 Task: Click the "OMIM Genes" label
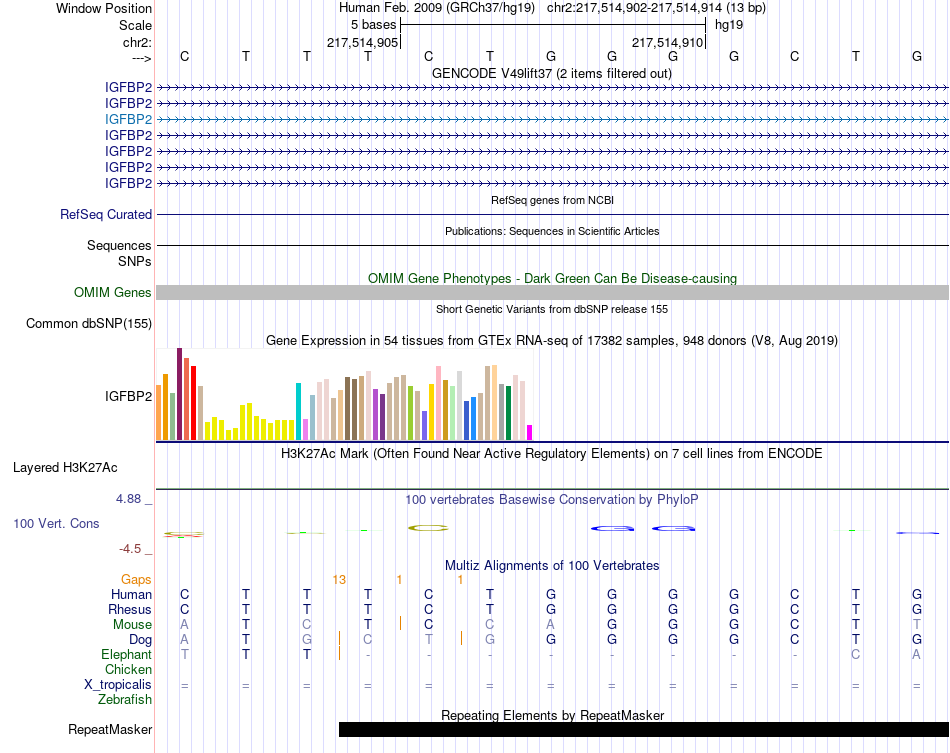(x=113, y=293)
